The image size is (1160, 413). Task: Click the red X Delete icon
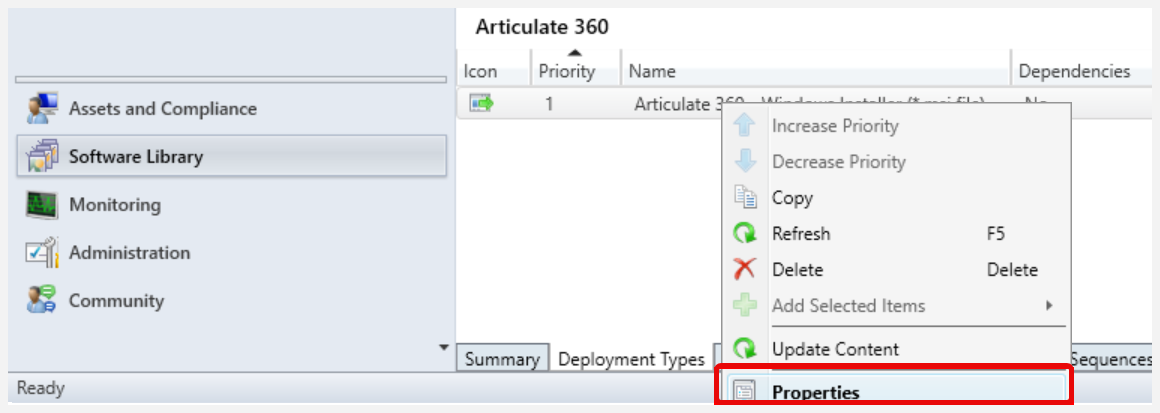click(745, 269)
